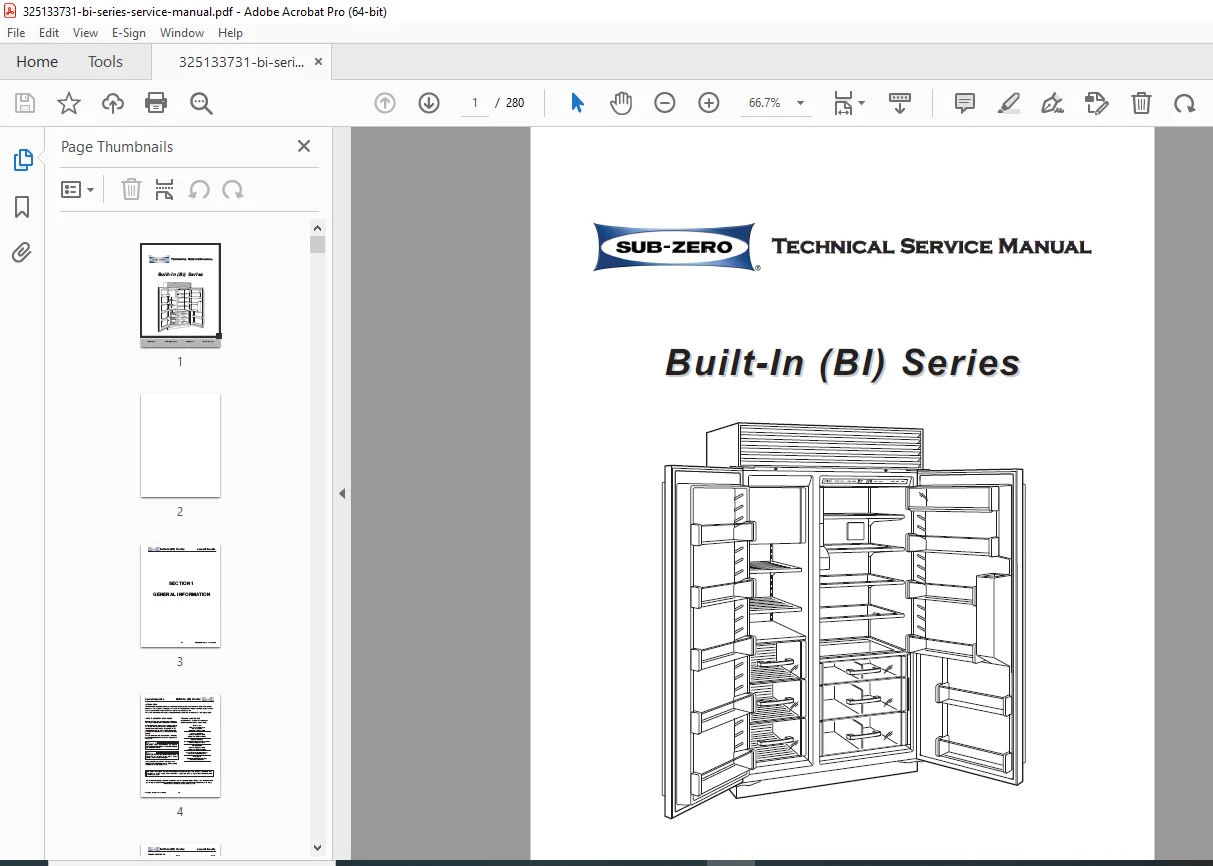Click the current page number field

pyautogui.click(x=474, y=103)
